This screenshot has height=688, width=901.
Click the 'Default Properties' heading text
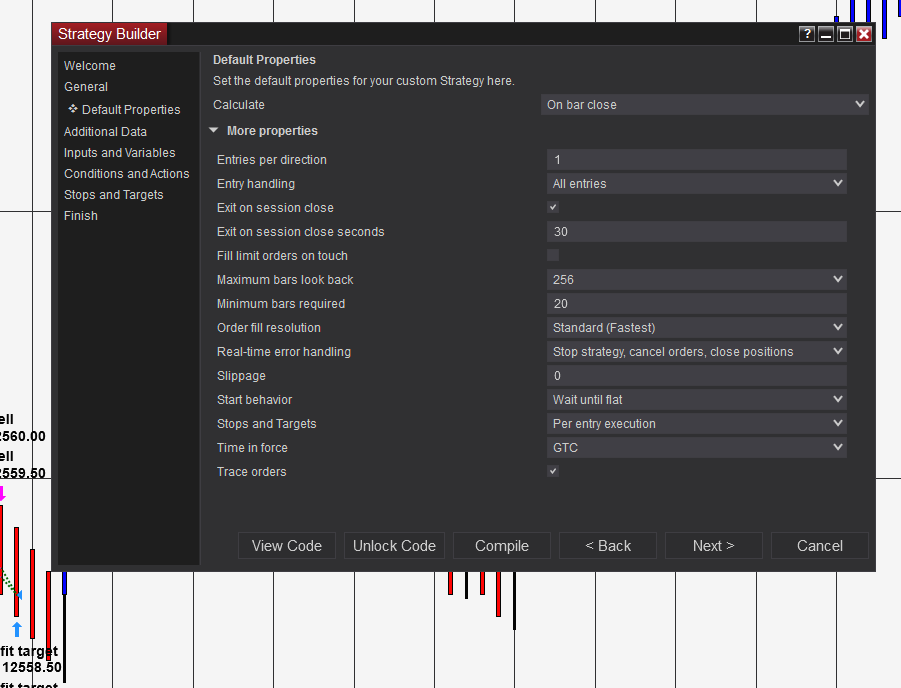tap(264, 60)
